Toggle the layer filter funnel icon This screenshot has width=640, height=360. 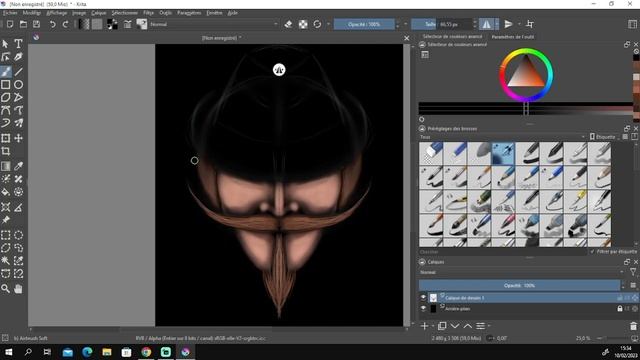tap(633, 272)
